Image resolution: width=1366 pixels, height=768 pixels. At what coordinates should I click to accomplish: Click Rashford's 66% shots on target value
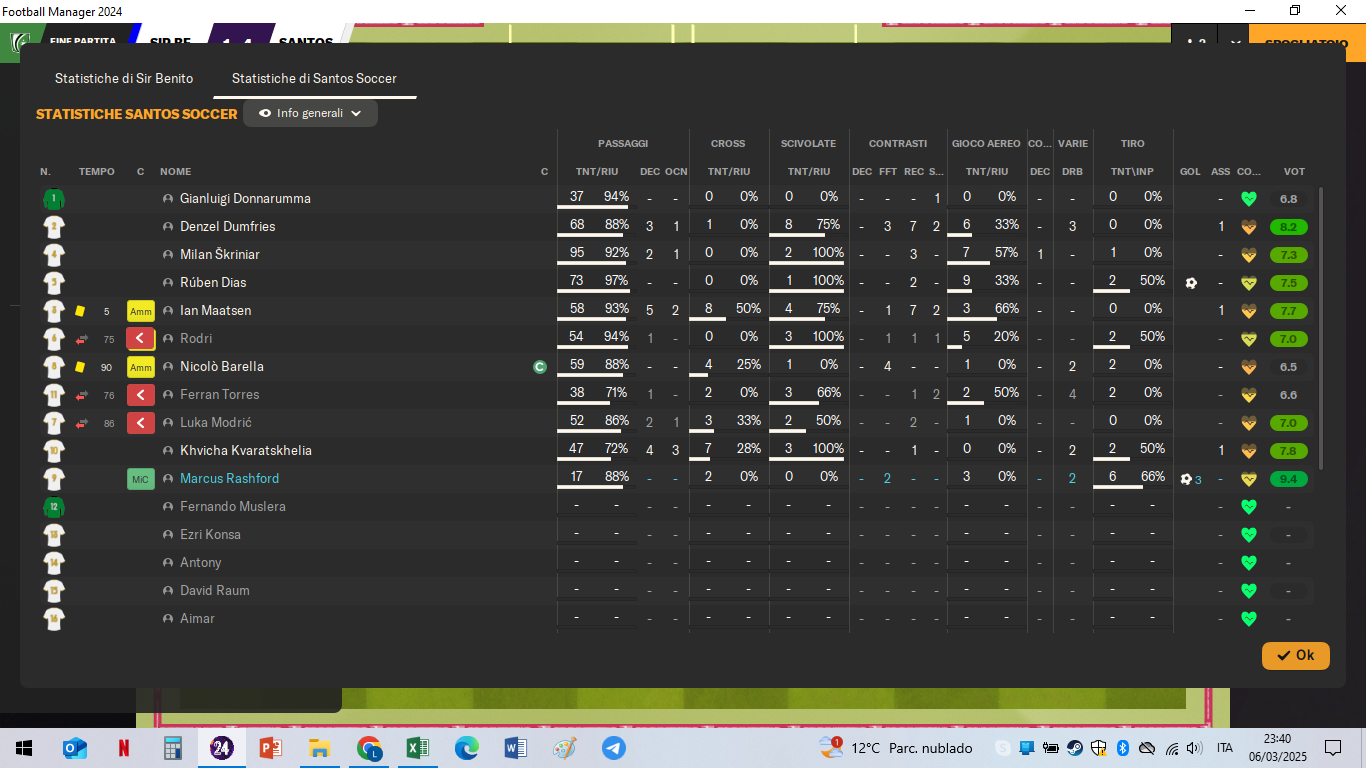coord(1152,477)
